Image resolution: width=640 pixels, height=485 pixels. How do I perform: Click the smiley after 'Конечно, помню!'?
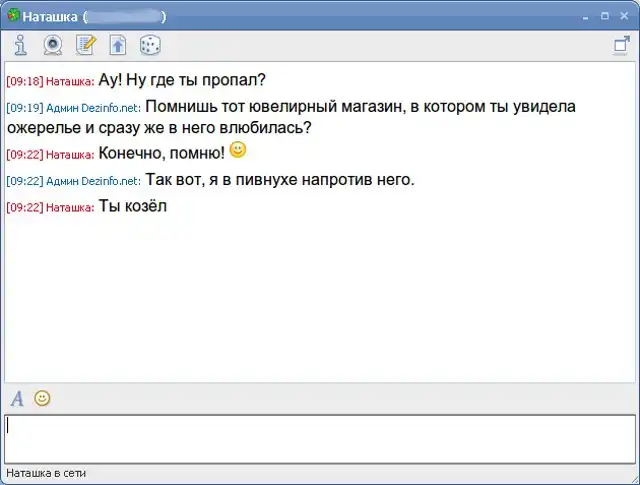pos(237,150)
